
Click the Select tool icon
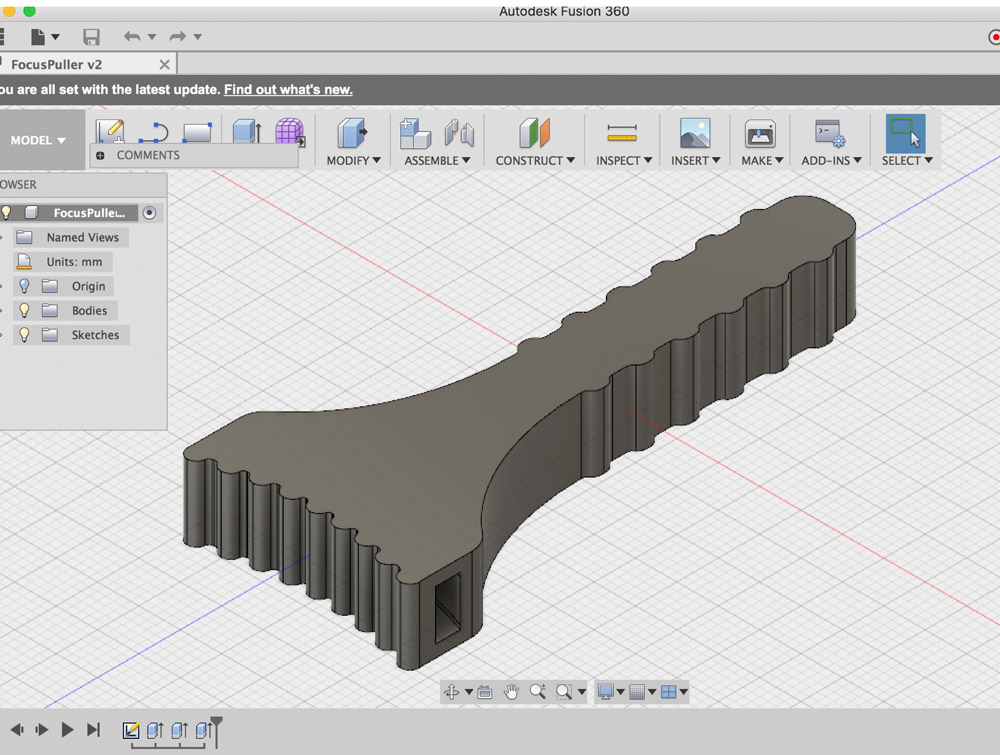point(906,133)
